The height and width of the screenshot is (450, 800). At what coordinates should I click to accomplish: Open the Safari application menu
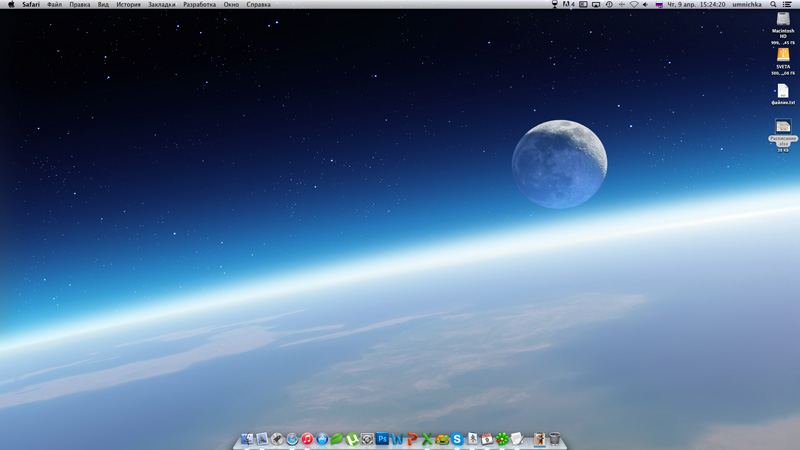point(31,5)
